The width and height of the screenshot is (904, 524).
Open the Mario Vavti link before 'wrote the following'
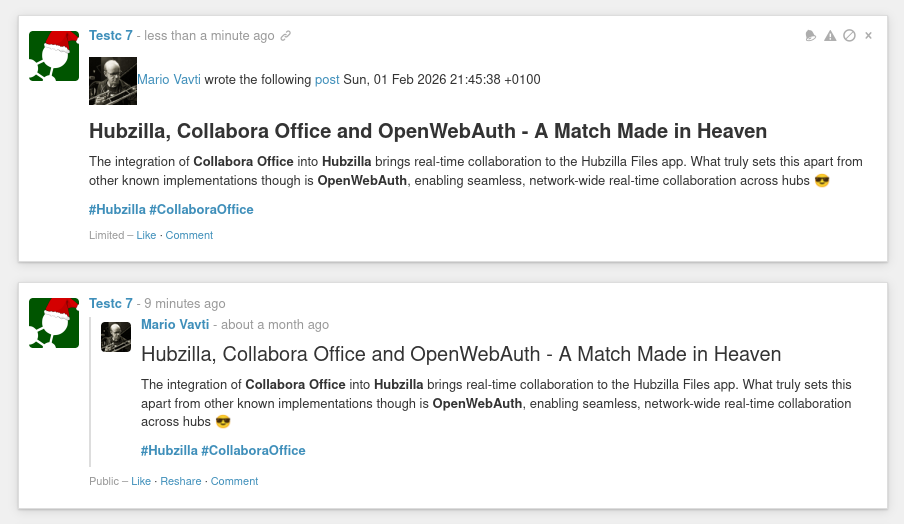click(169, 80)
